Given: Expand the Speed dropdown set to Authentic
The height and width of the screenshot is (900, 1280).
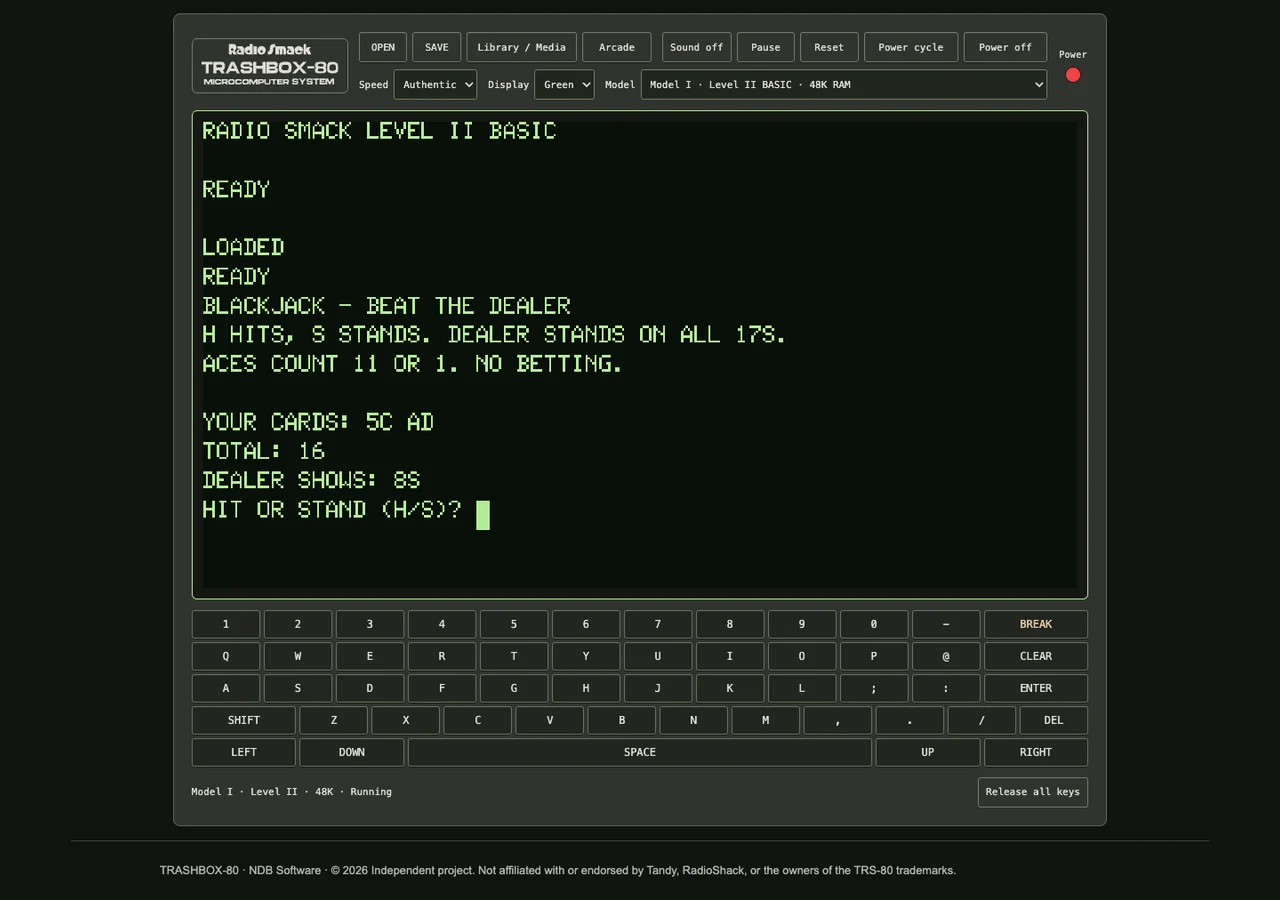Looking at the screenshot, I should pos(435,84).
